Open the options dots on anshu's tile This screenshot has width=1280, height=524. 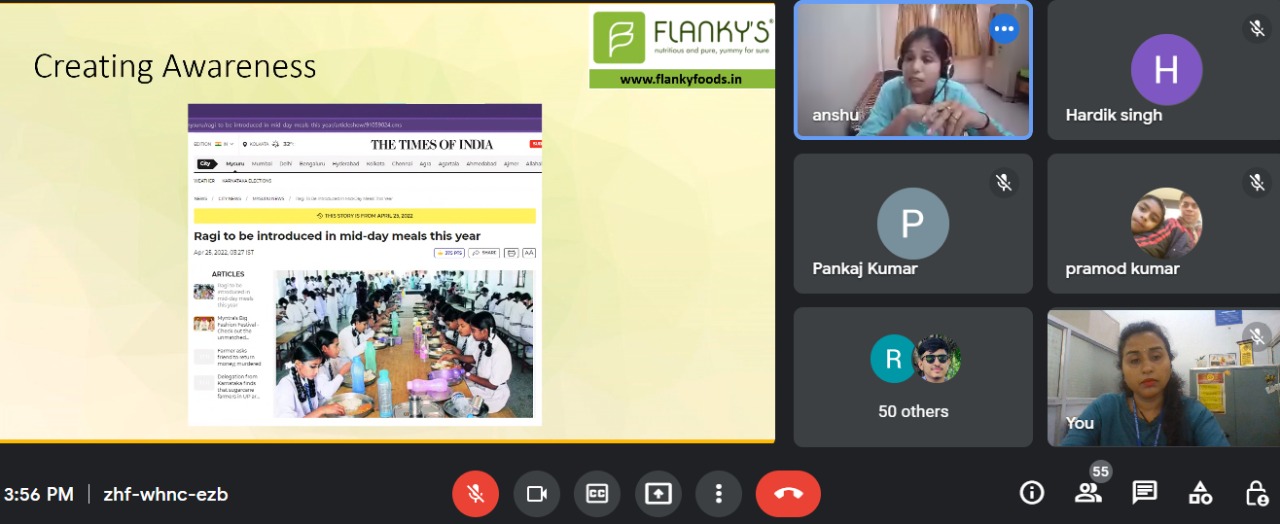tap(1004, 29)
